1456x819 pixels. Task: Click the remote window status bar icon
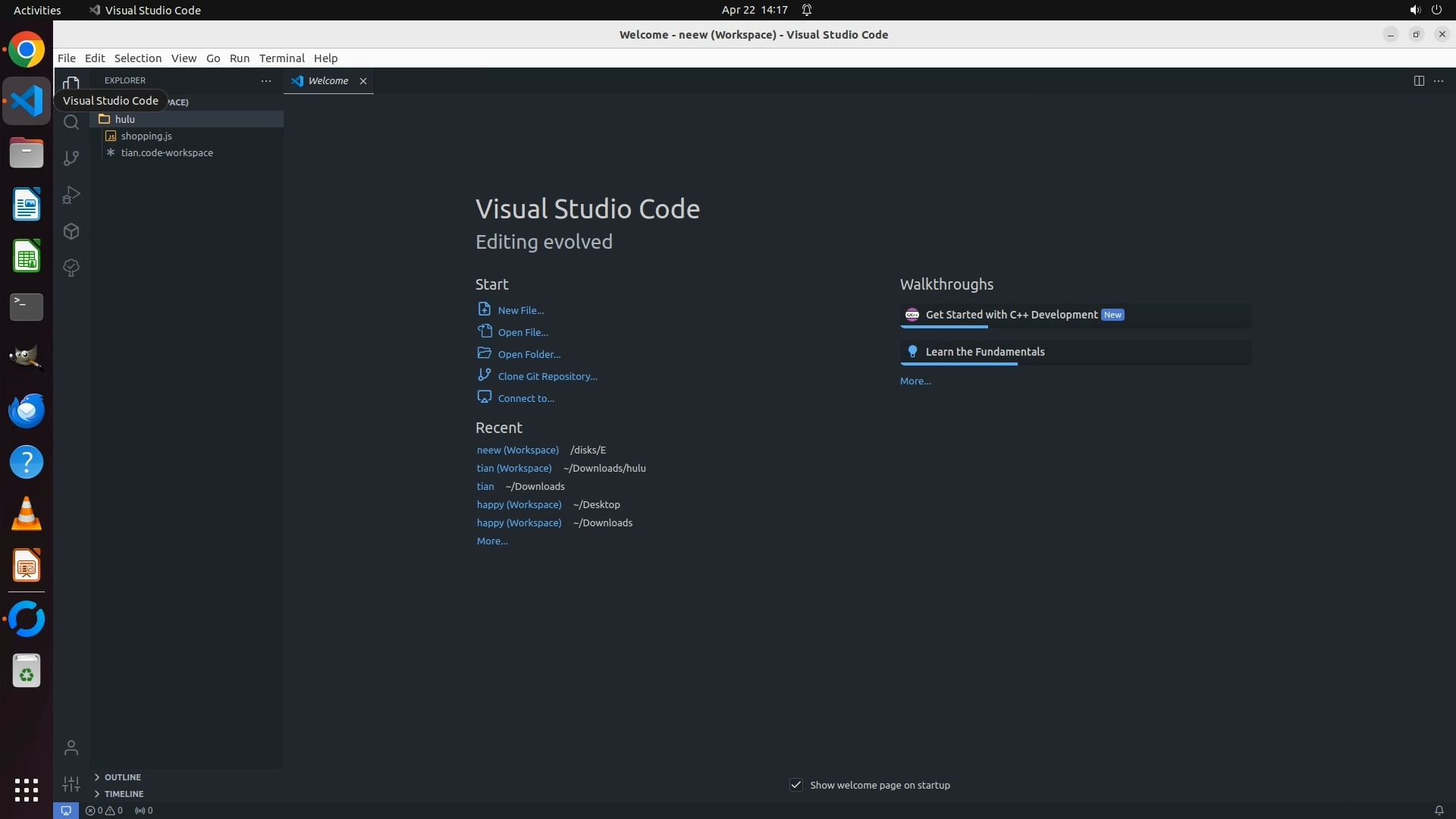[x=66, y=810]
